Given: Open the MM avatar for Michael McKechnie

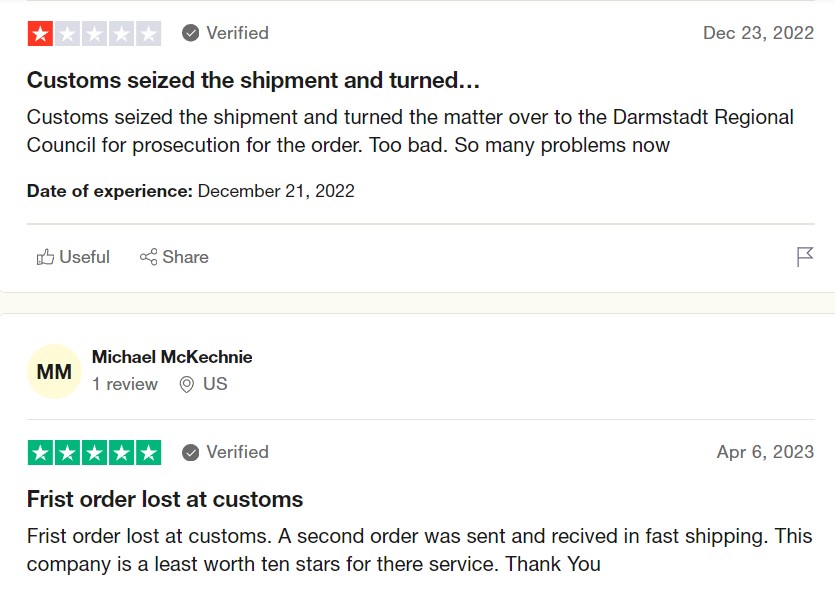Looking at the screenshot, I should pyautogui.click(x=54, y=371).
